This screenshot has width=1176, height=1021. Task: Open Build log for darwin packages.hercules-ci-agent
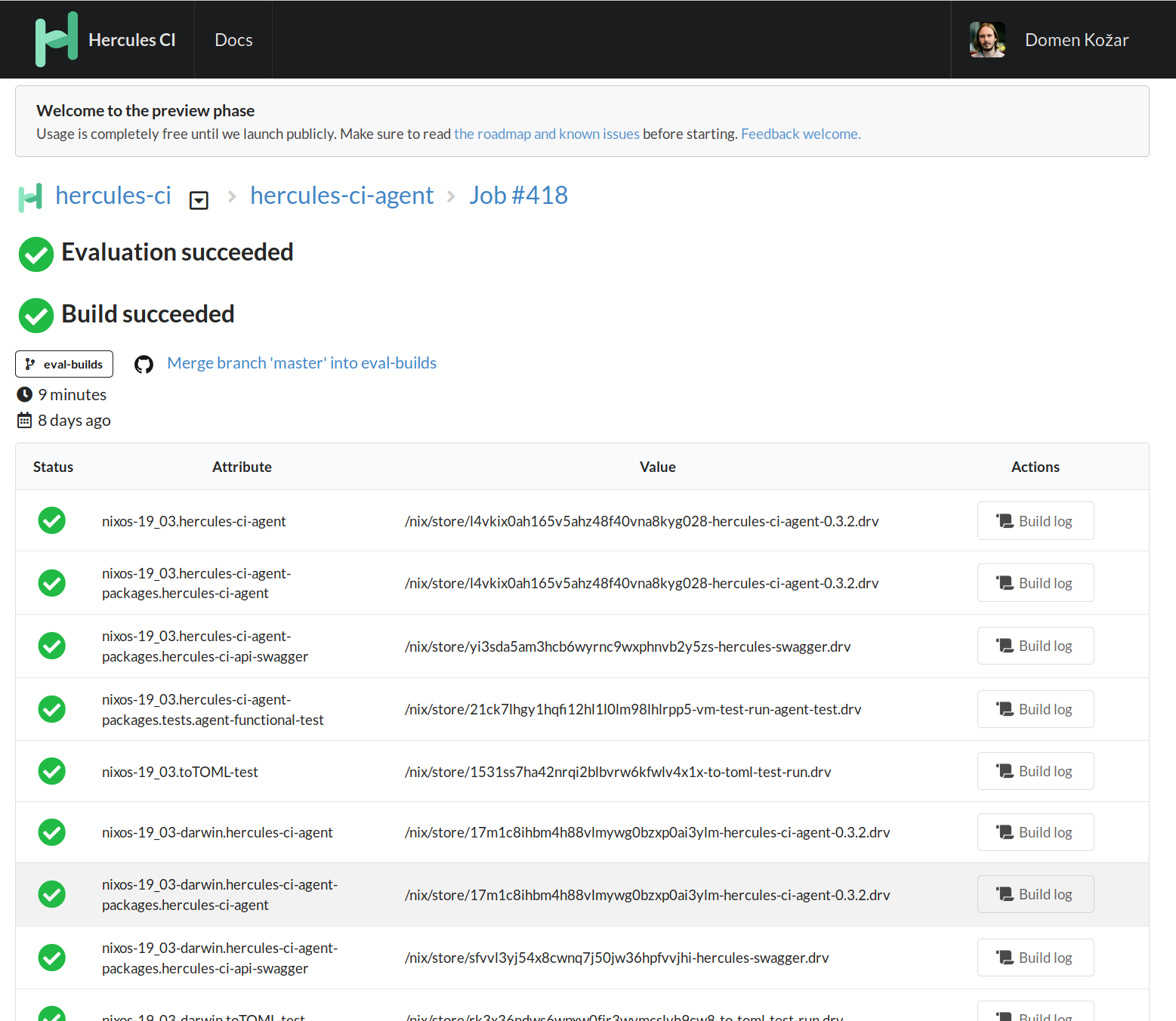pos(1036,894)
